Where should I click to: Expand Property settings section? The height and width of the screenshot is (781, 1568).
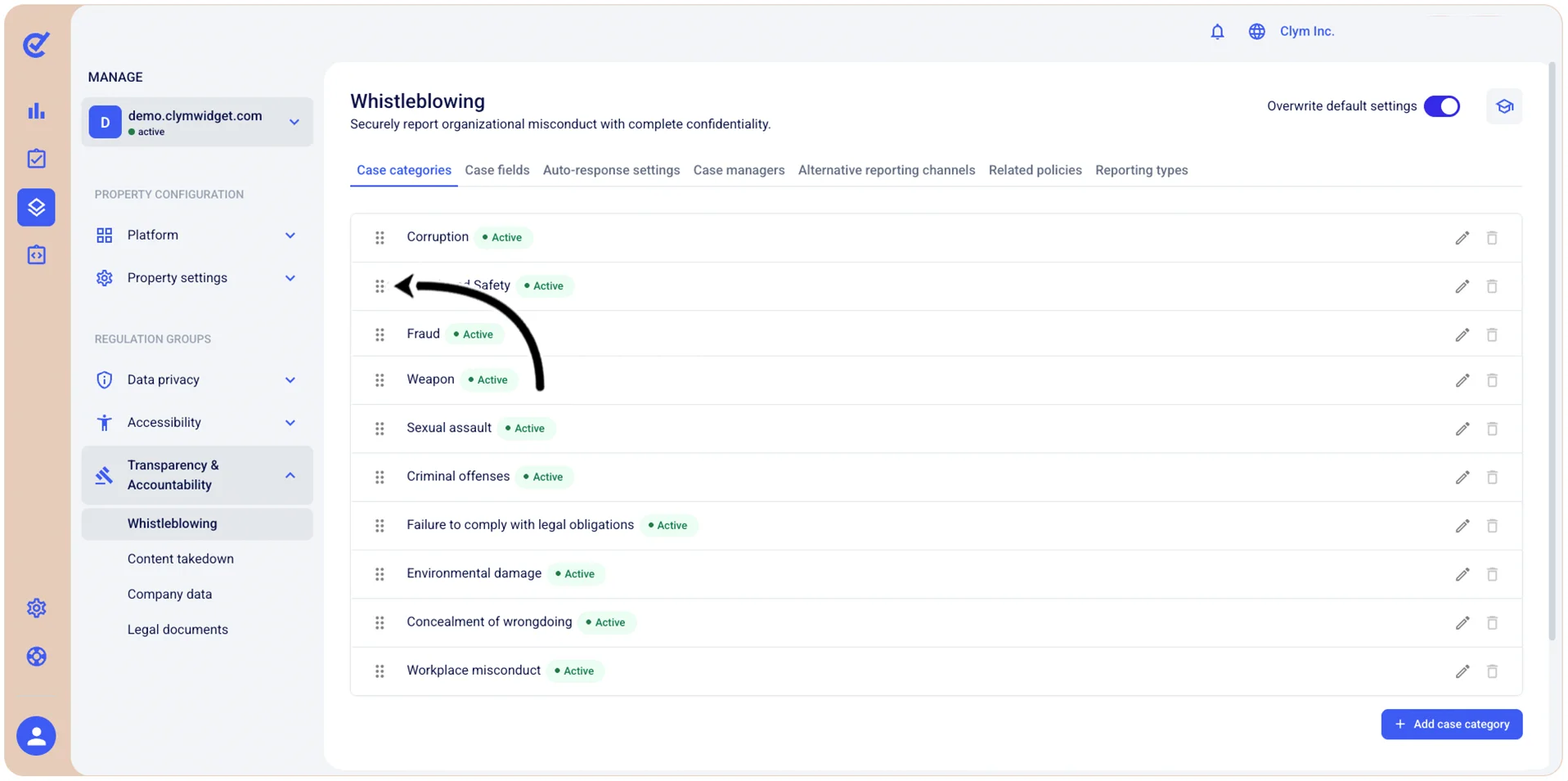tap(197, 278)
